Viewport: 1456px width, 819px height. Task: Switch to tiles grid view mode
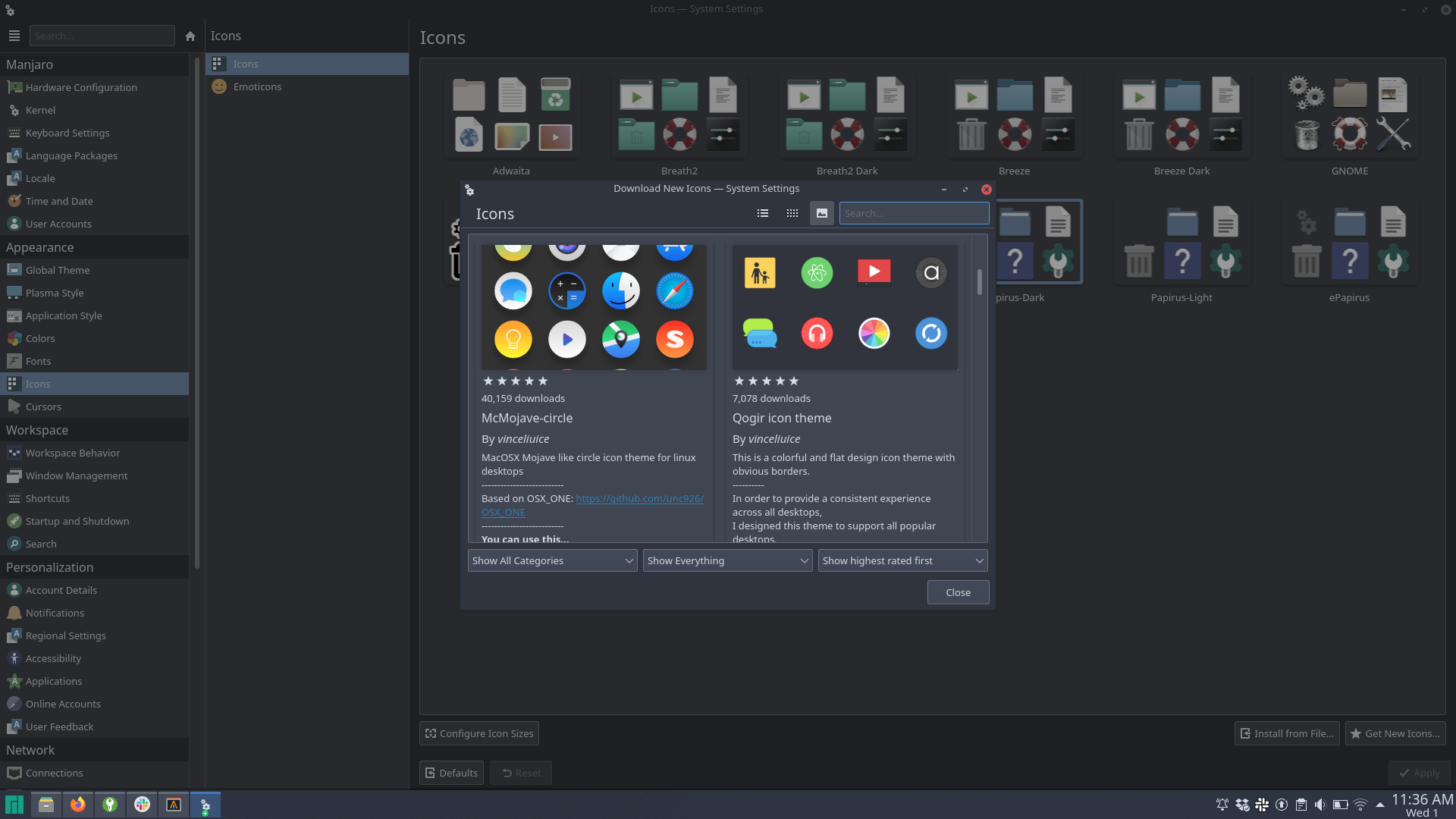[x=792, y=214]
